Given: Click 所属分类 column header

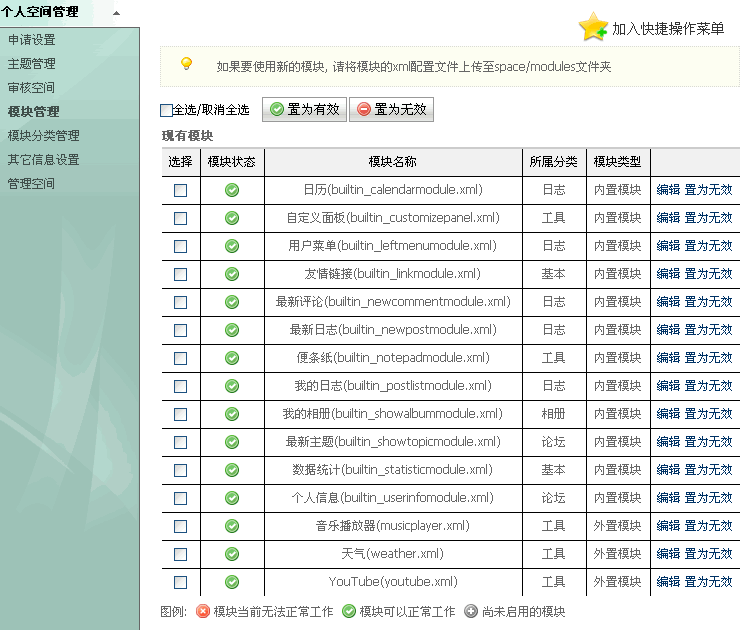Looking at the screenshot, I should tap(554, 162).
